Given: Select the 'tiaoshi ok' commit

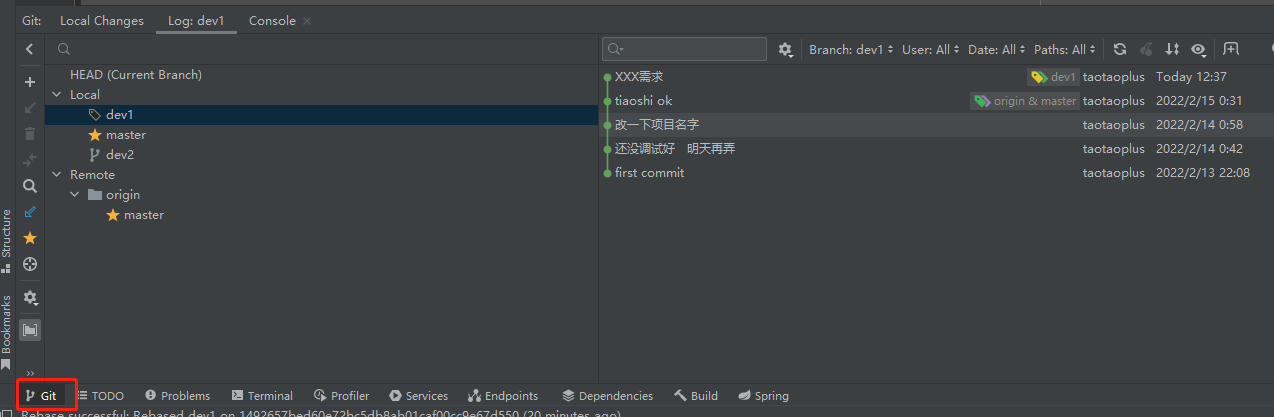Looking at the screenshot, I should pyautogui.click(x=936, y=101).
